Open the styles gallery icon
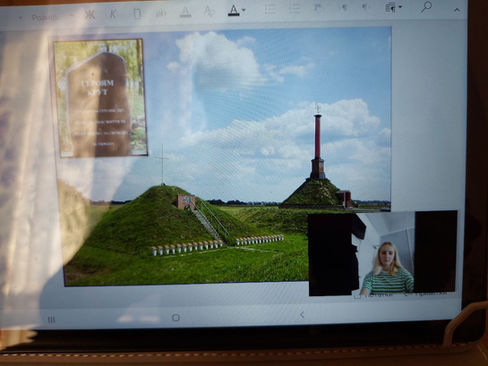 pyautogui.click(x=390, y=7)
